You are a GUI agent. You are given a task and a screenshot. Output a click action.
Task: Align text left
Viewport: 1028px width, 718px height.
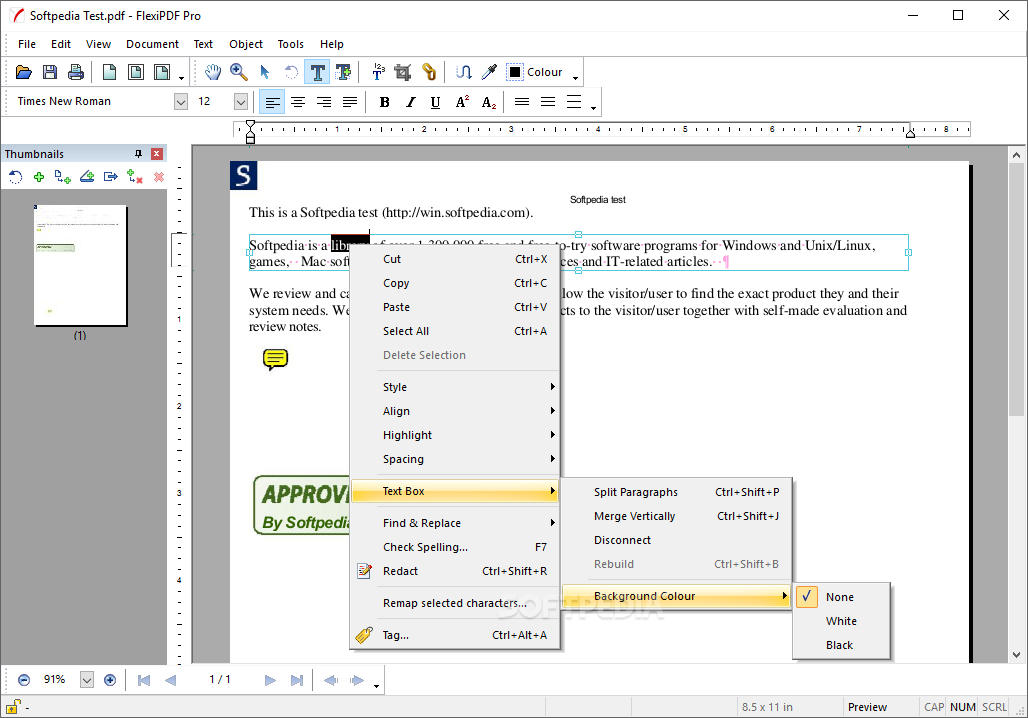pyautogui.click(x=272, y=102)
